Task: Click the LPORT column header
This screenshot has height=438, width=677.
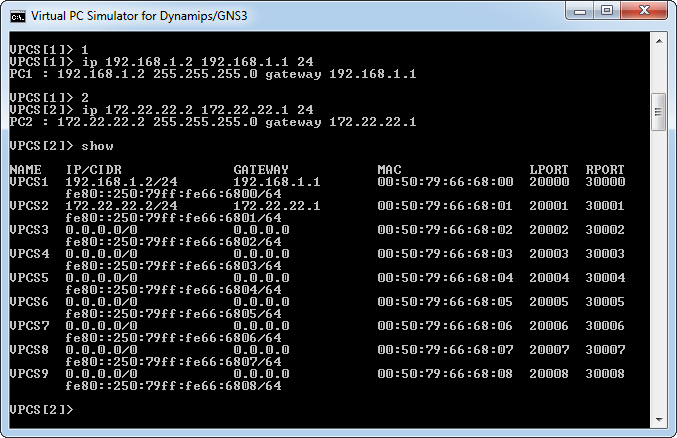Action: coord(549,170)
